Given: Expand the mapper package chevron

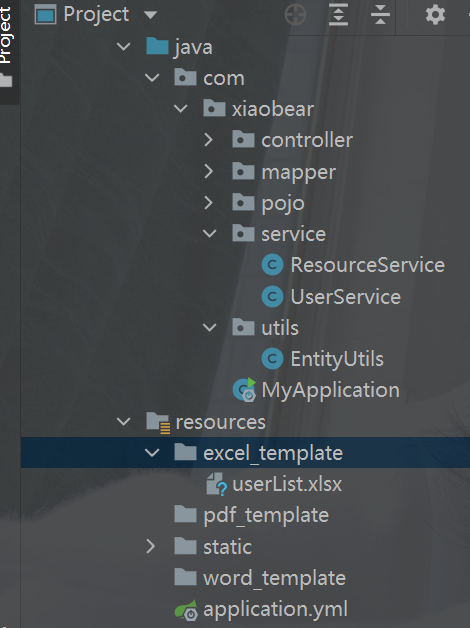Looking at the screenshot, I should (209, 171).
